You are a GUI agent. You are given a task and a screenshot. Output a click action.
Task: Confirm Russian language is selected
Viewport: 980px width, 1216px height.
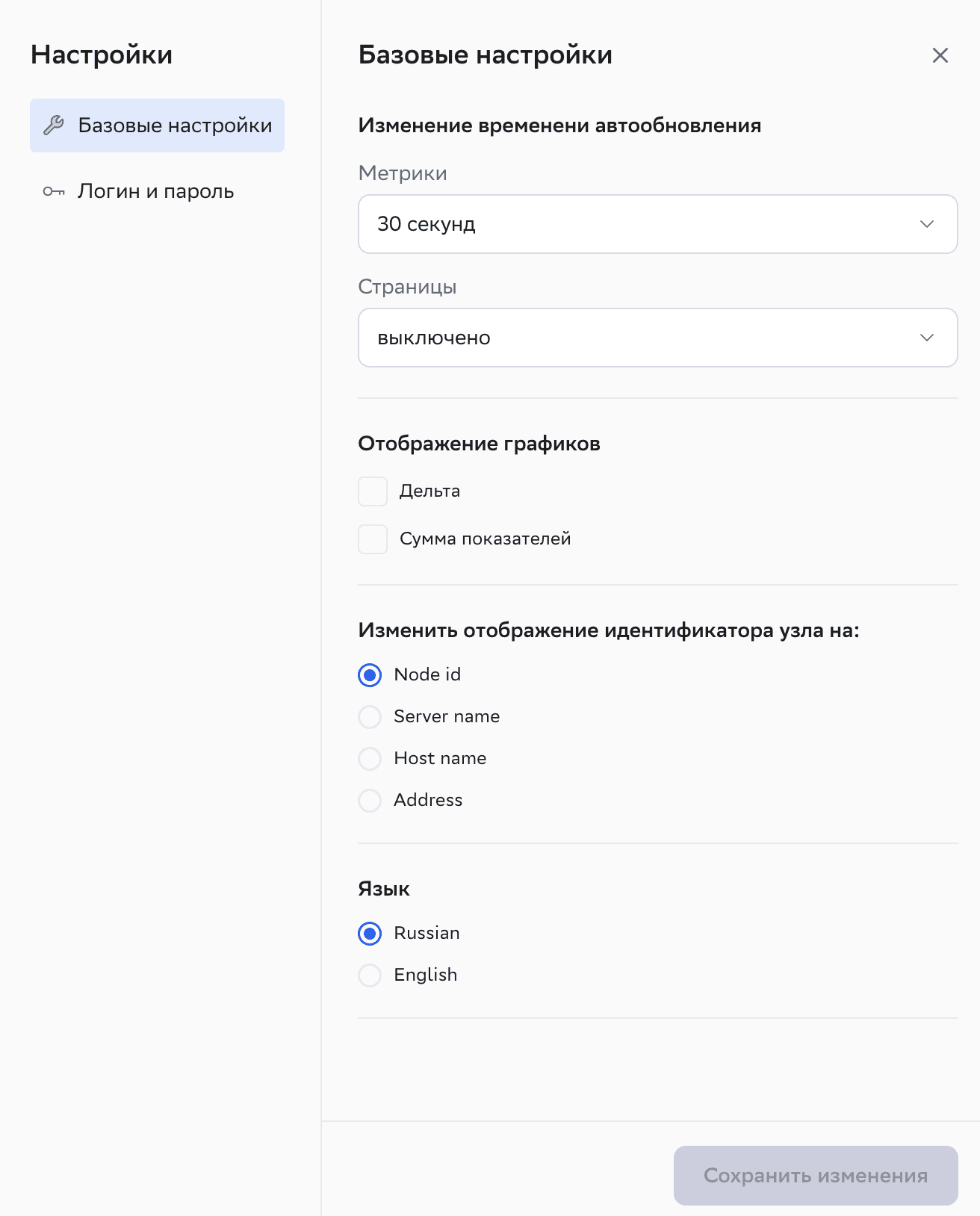pyautogui.click(x=369, y=933)
